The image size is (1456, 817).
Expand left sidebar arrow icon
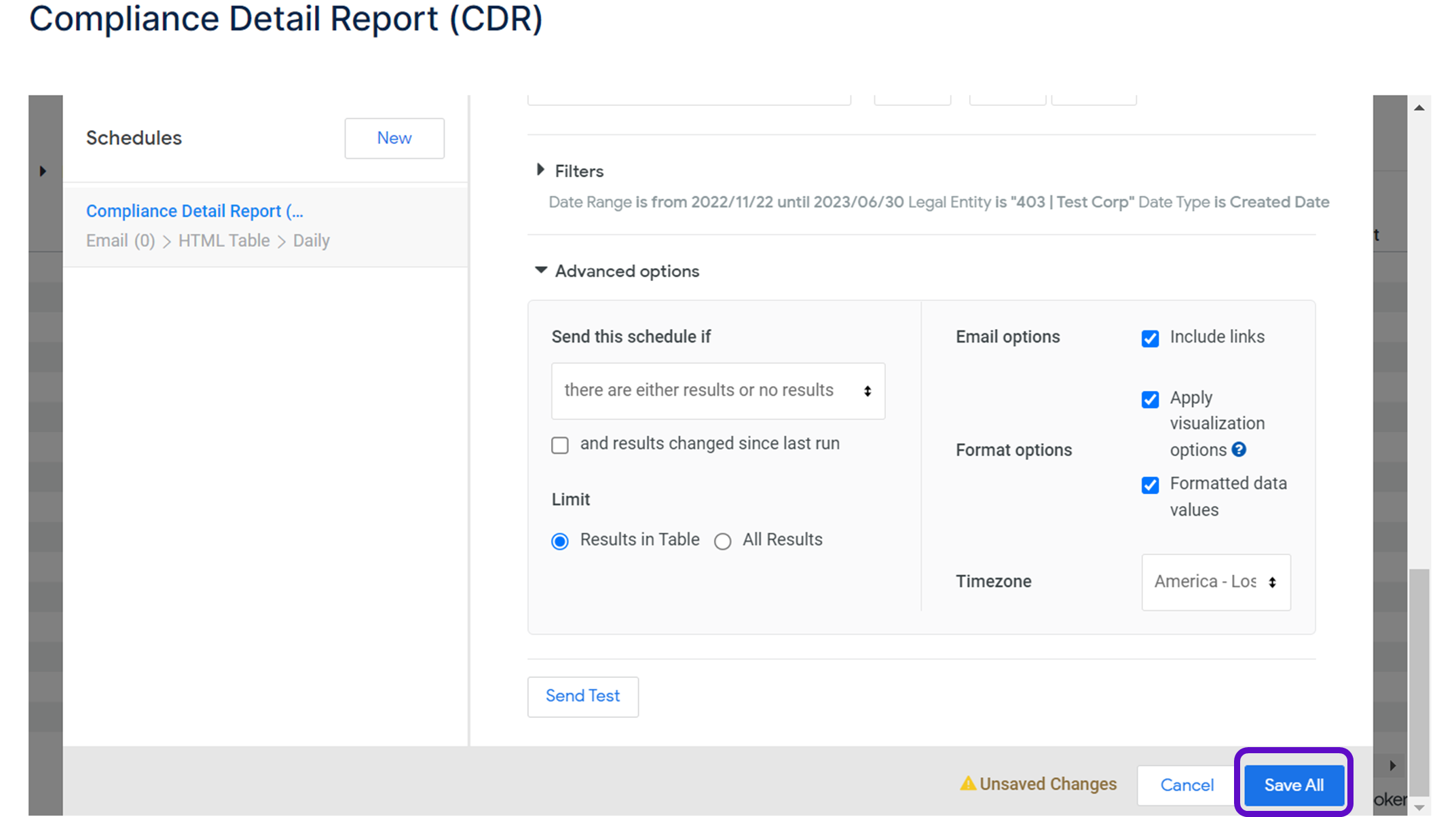click(x=43, y=171)
